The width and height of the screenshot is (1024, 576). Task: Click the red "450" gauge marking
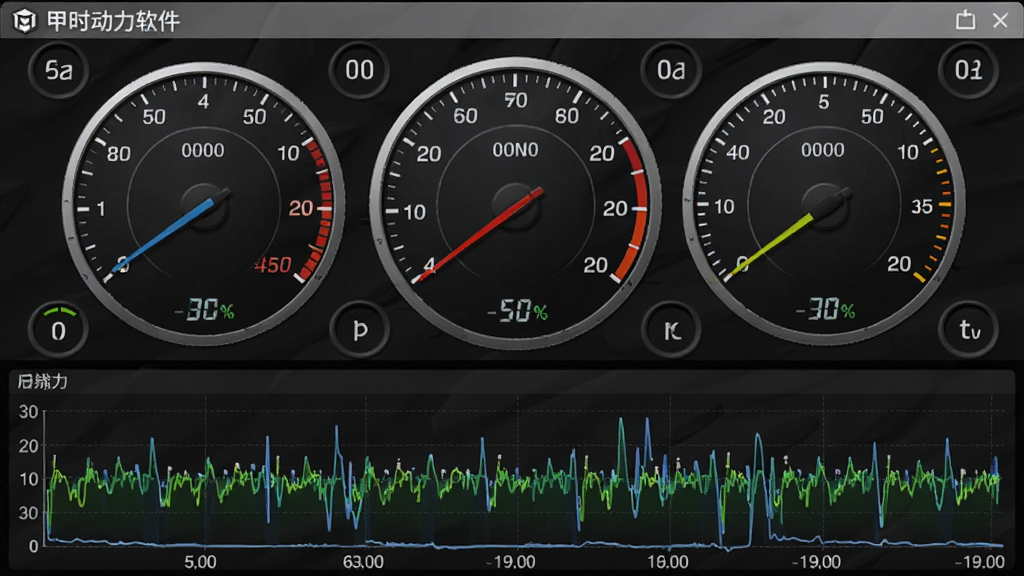pos(273,265)
